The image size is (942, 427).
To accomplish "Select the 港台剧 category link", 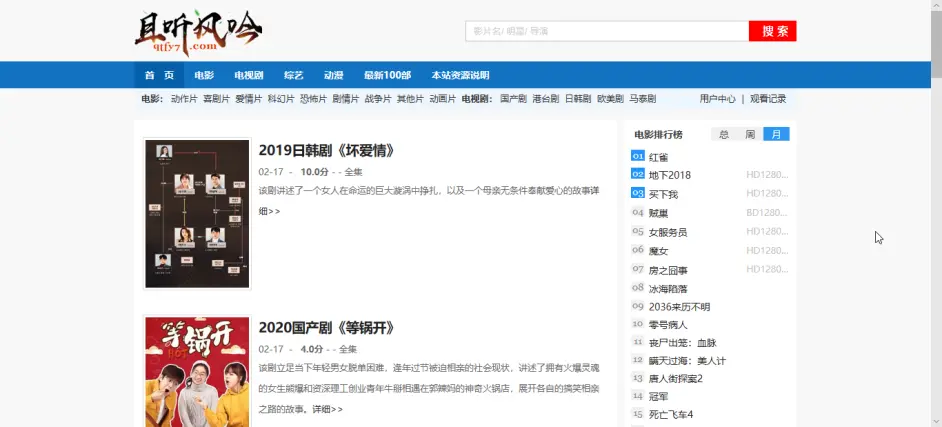I will pos(546,99).
